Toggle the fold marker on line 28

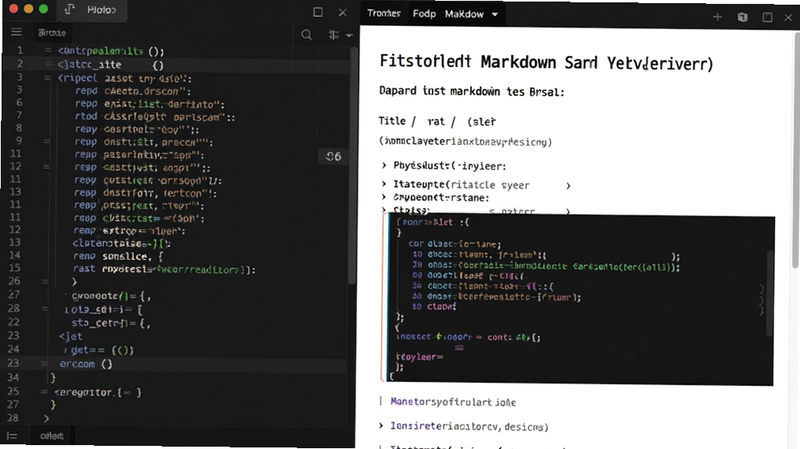[45, 309]
